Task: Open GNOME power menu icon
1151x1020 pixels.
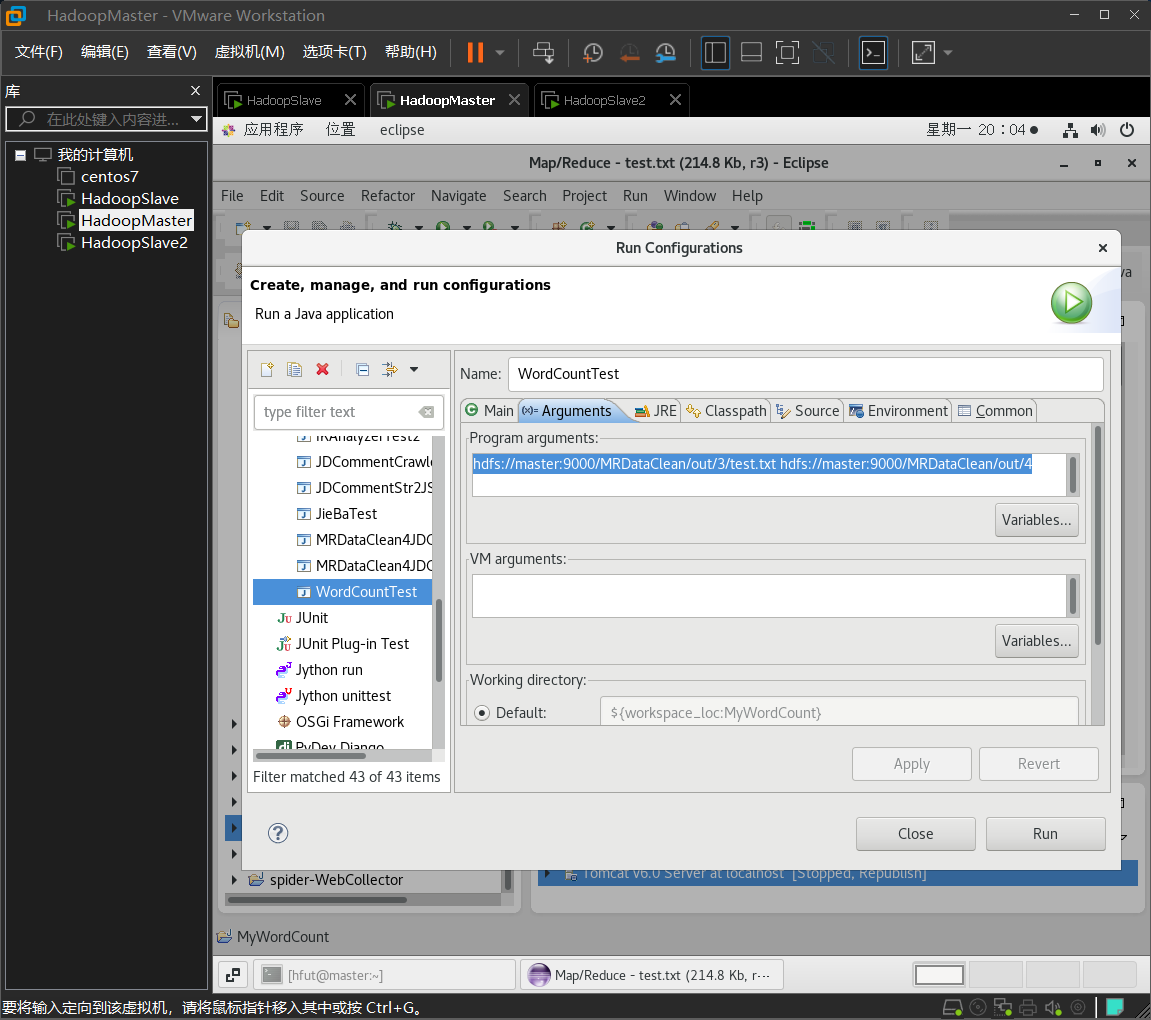Action: [1127, 130]
